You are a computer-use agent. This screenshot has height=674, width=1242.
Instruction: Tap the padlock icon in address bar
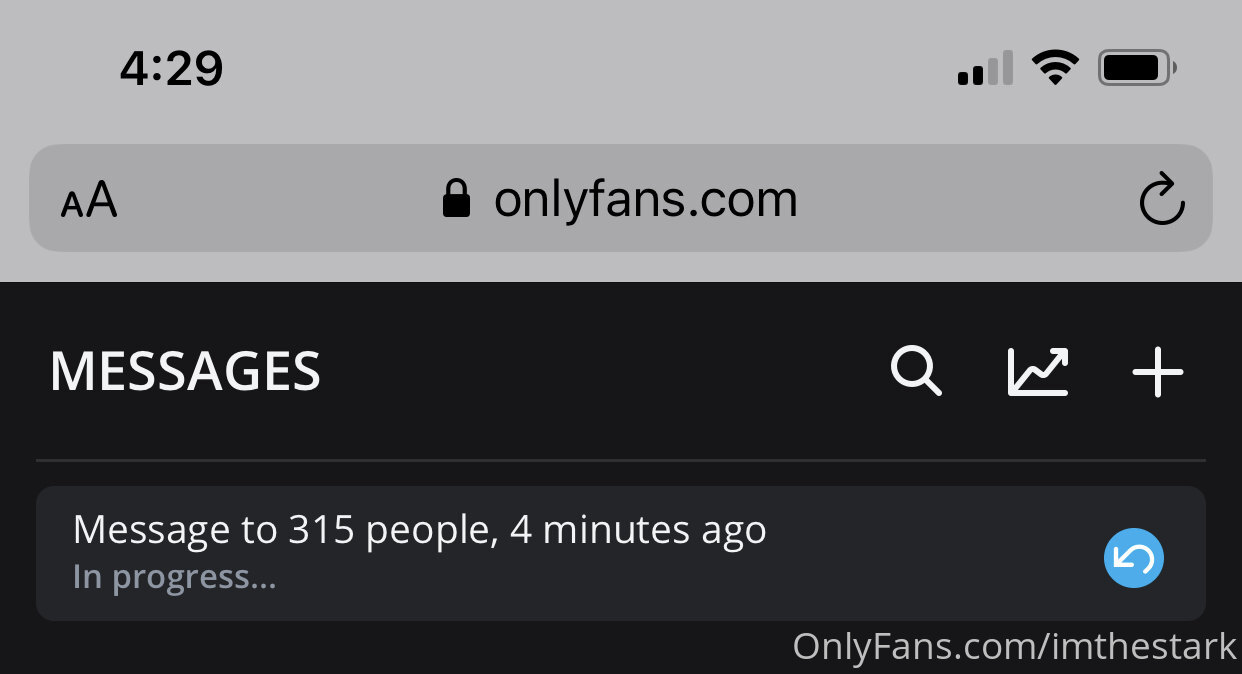tap(456, 198)
